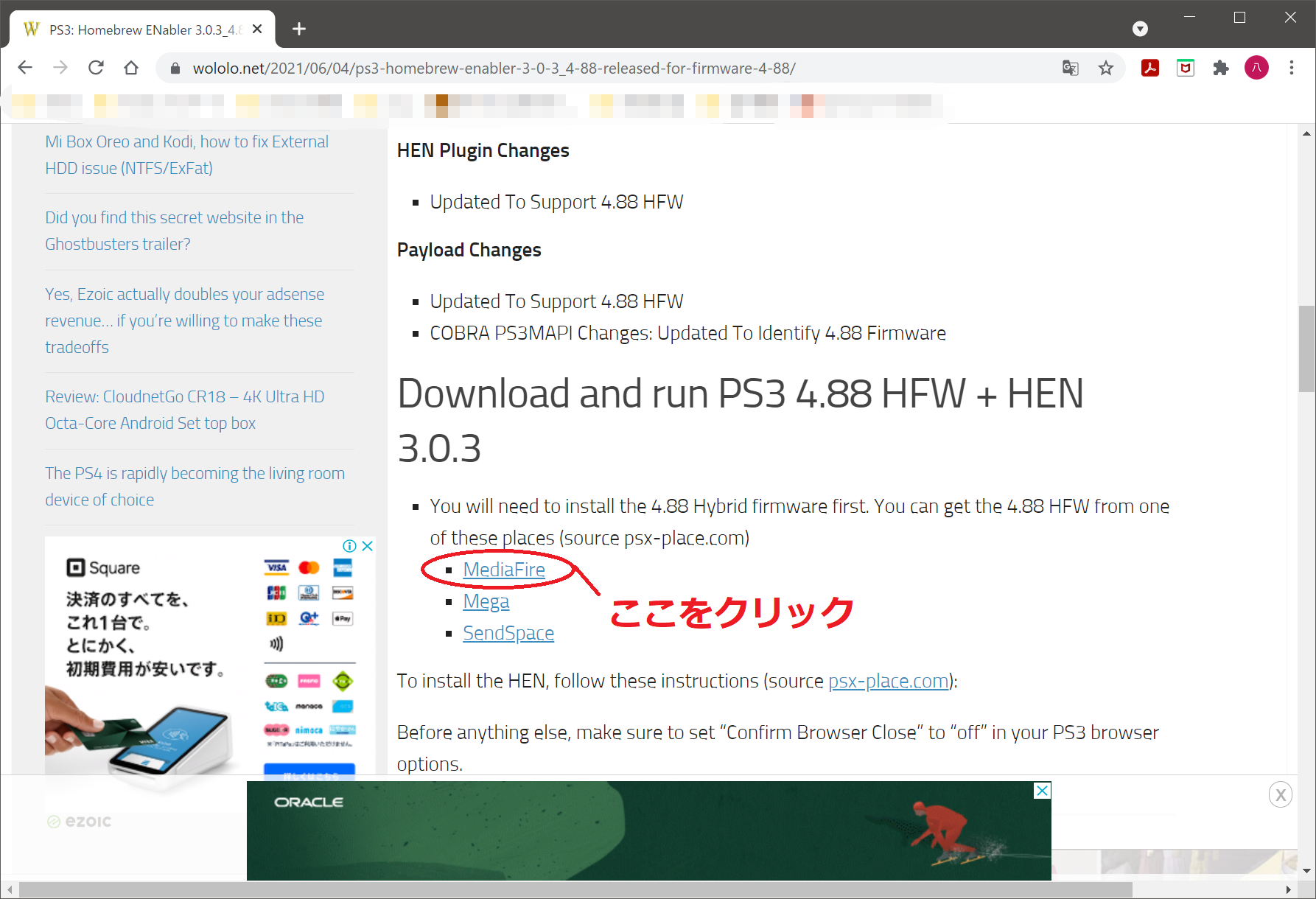
Task: Open a new browser tab
Action: (298, 29)
